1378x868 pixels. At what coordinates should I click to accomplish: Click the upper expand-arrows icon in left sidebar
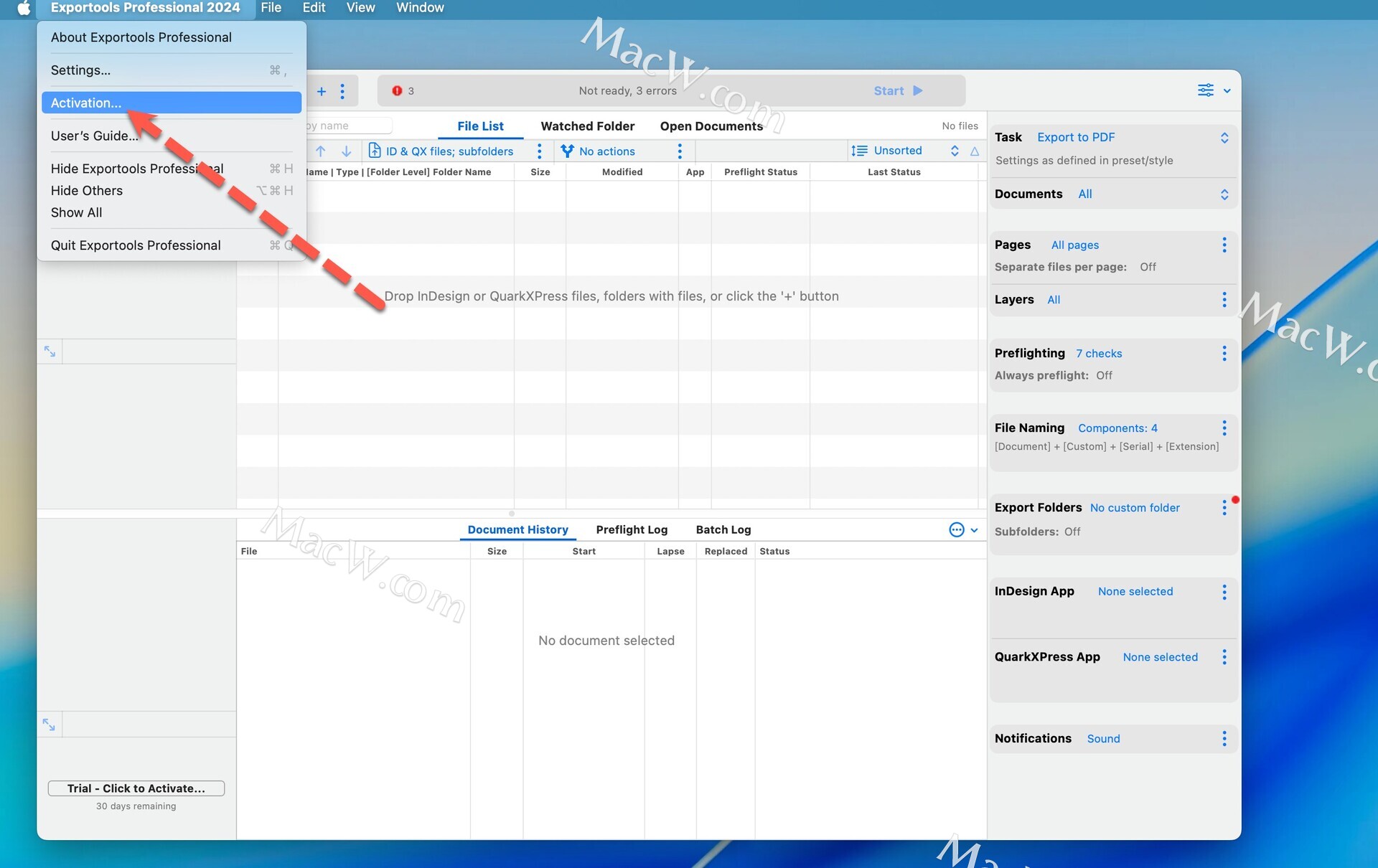[50, 352]
